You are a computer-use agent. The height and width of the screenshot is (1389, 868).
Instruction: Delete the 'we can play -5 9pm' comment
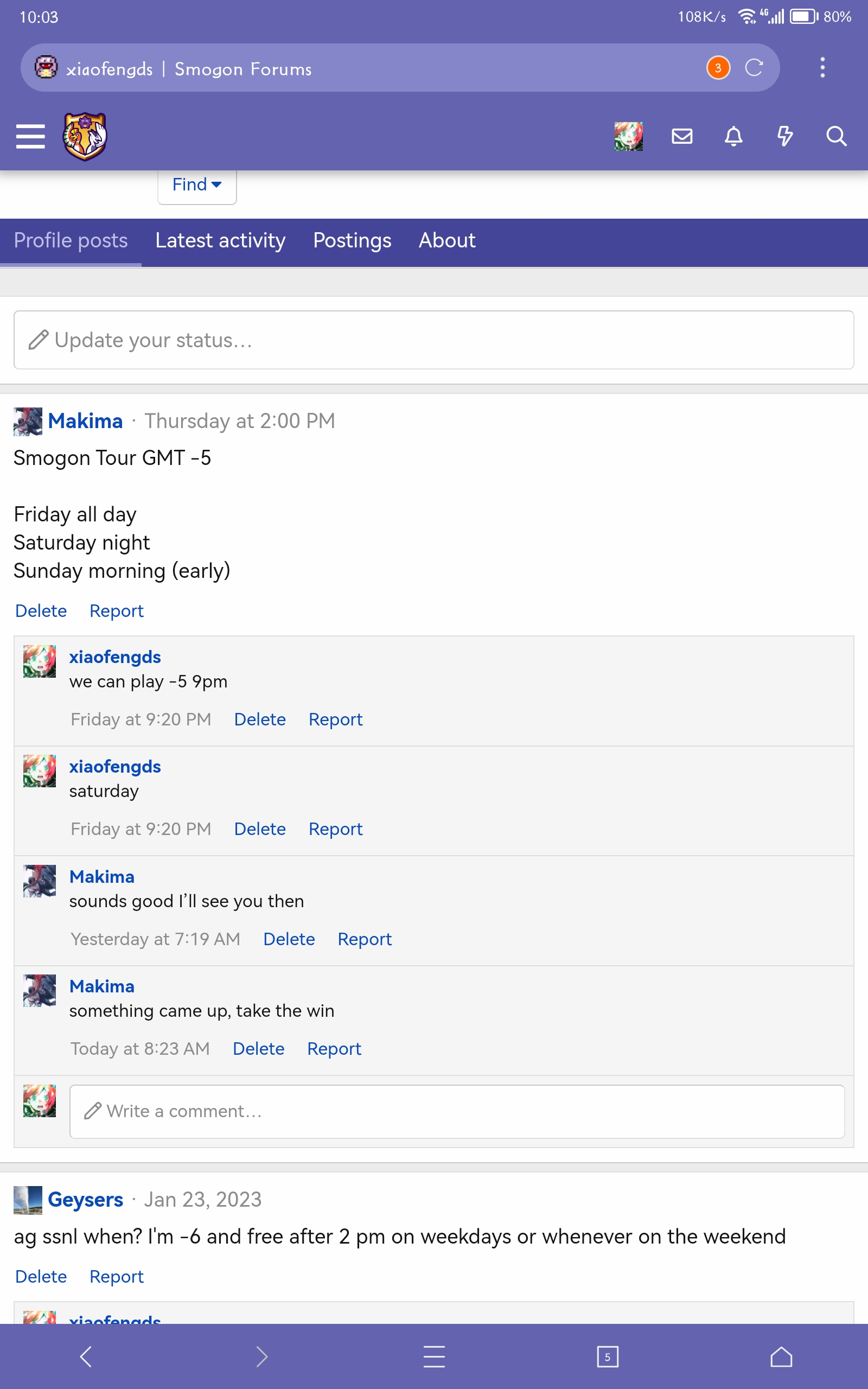(259, 719)
